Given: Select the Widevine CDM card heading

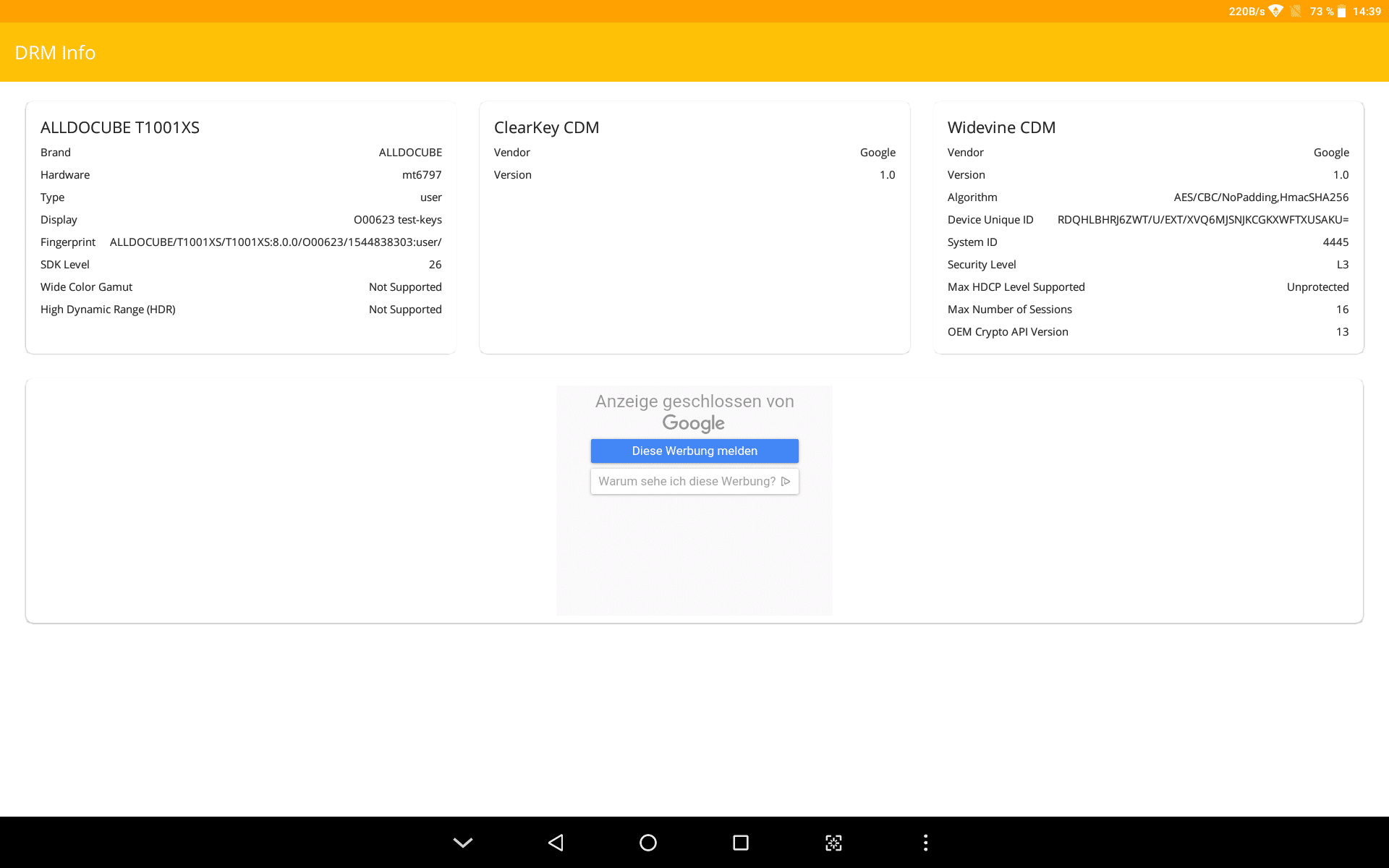Looking at the screenshot, I should pyautogui.click(x=1001, y=127).
